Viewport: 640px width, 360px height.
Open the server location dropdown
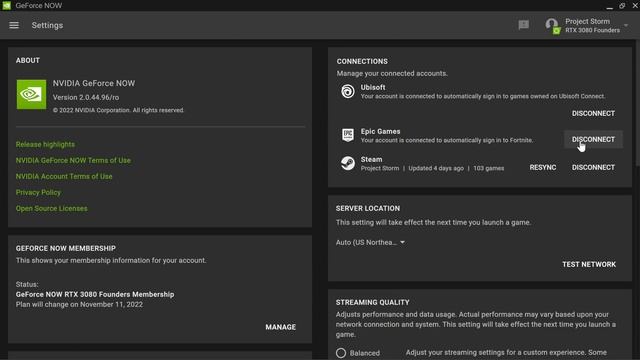(x=370, y=242)
